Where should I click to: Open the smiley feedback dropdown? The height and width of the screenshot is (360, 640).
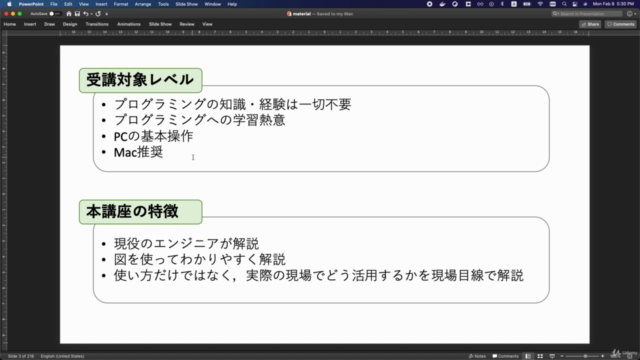click(631, 14)
